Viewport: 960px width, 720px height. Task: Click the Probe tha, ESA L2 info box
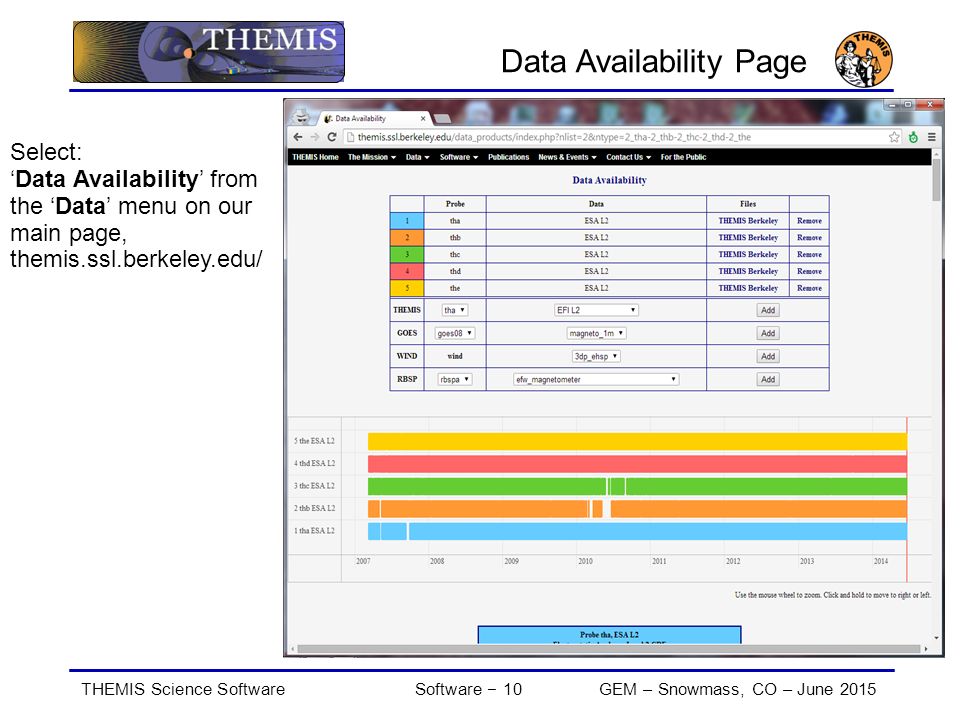tap(609, 635)
